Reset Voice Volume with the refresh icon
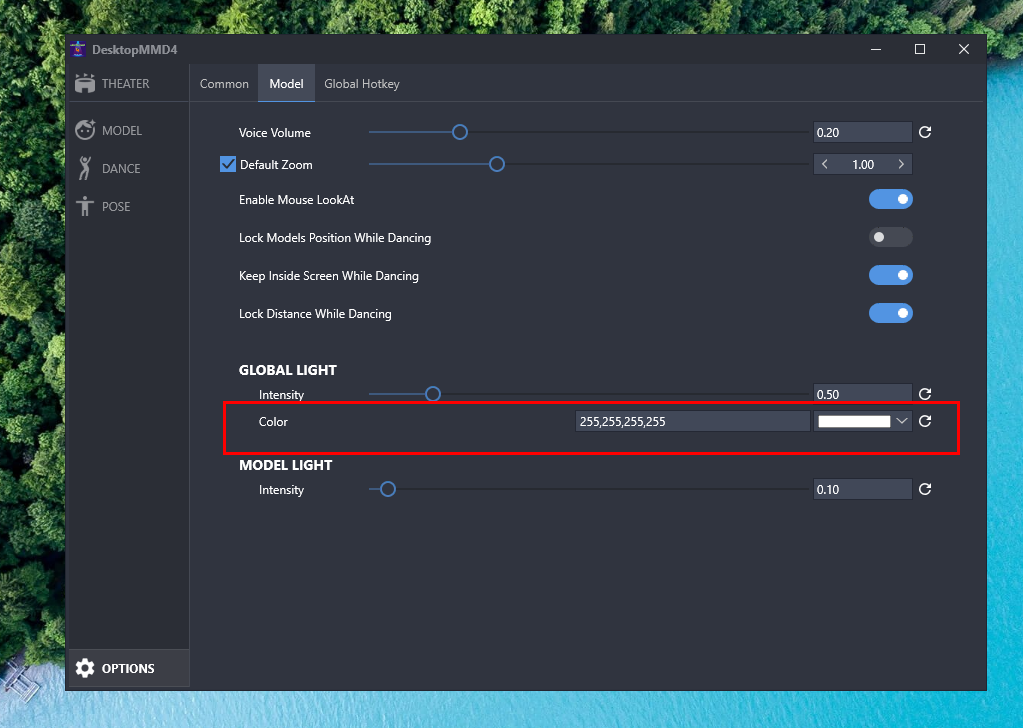Image resolution: width=1023 pixels, height=728 pixels. tap(925, 132)
